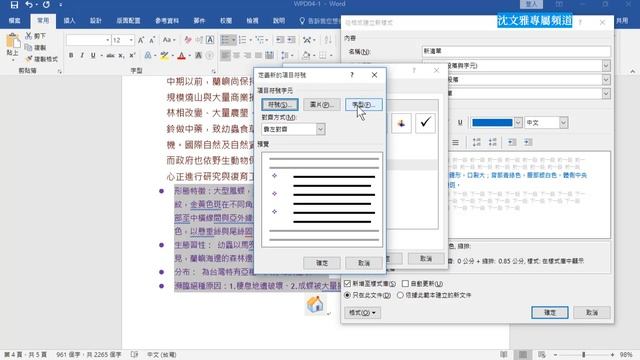The width and height of the screenshot is (640, 360).
Task: Click the Copy (複製) icon in ribbon
Action: pyautogui.click(x=29, y=47)
